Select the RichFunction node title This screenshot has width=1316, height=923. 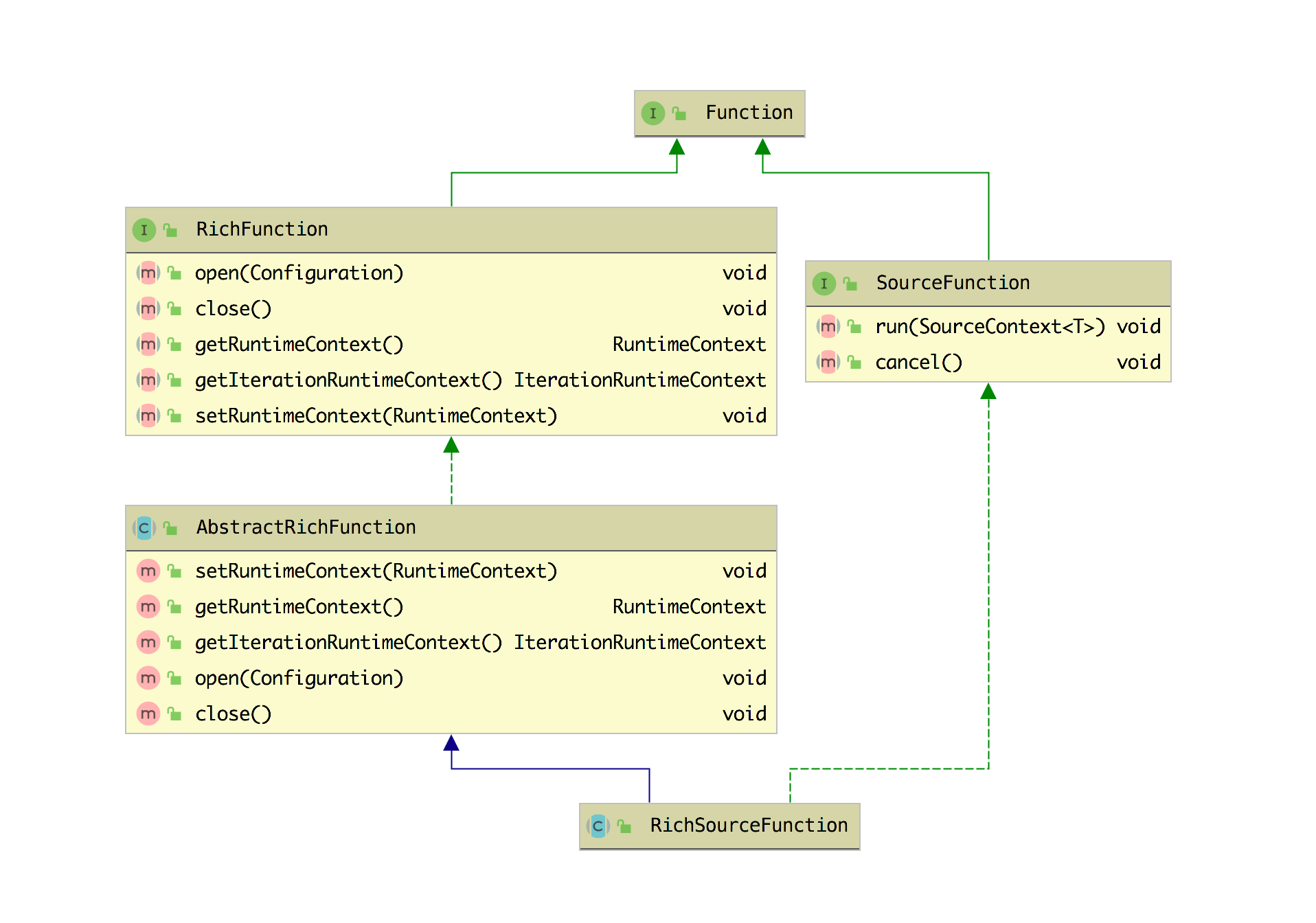tap(262, 229)
